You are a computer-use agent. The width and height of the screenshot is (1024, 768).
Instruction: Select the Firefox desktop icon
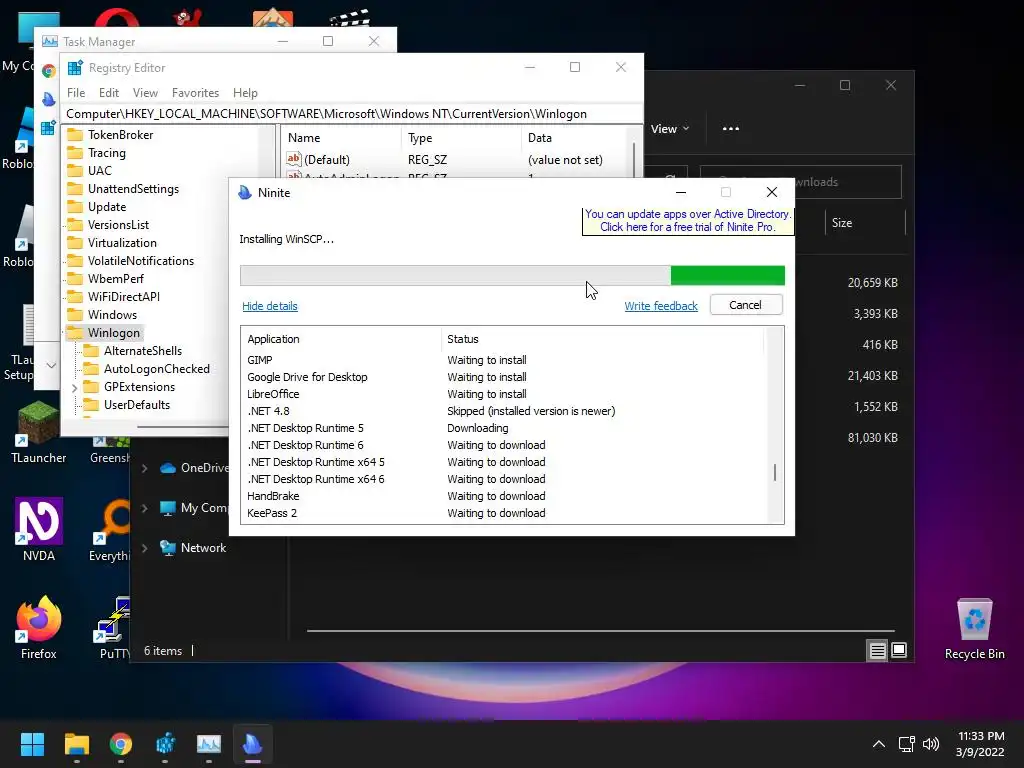click(39, 628)
